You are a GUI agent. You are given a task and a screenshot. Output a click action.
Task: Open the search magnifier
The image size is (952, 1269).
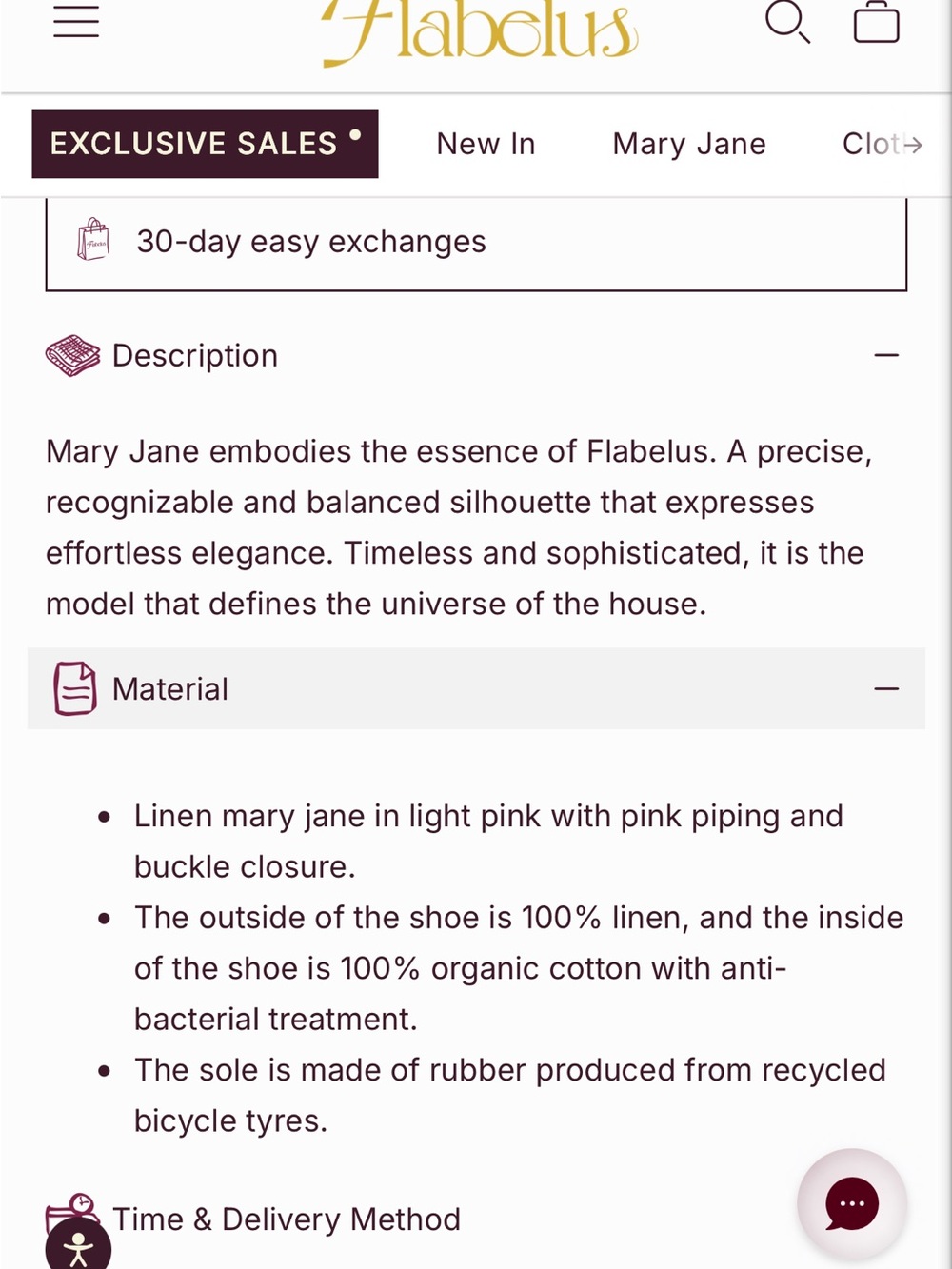(787, 21)
